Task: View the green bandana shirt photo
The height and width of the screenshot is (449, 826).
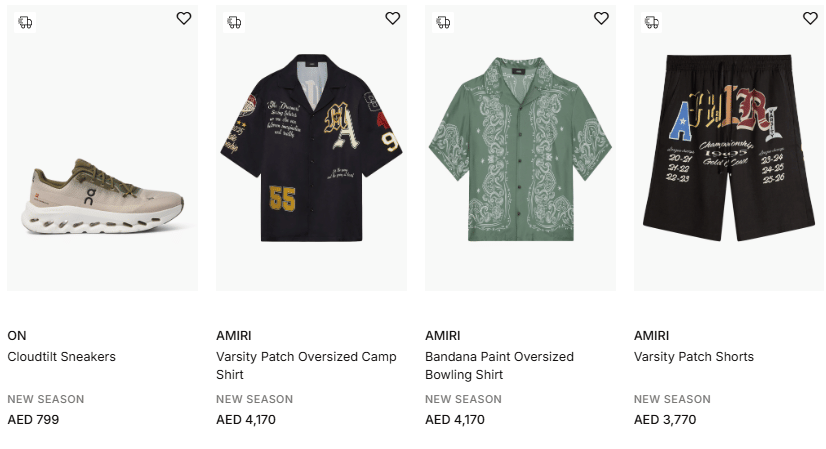Action: click(520, 150)
